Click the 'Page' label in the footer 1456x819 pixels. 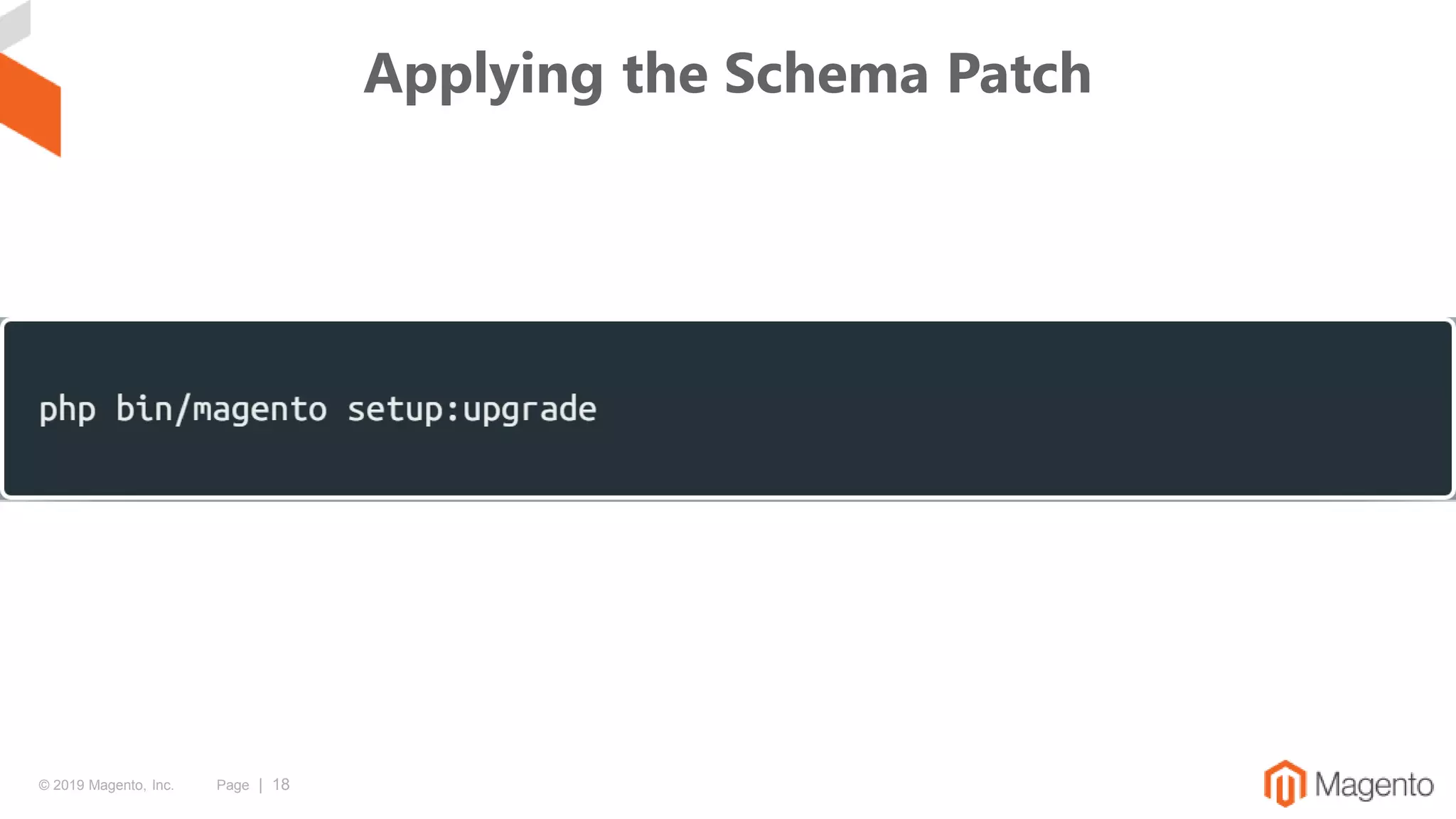pyautogui.click(x=232, y=786)
